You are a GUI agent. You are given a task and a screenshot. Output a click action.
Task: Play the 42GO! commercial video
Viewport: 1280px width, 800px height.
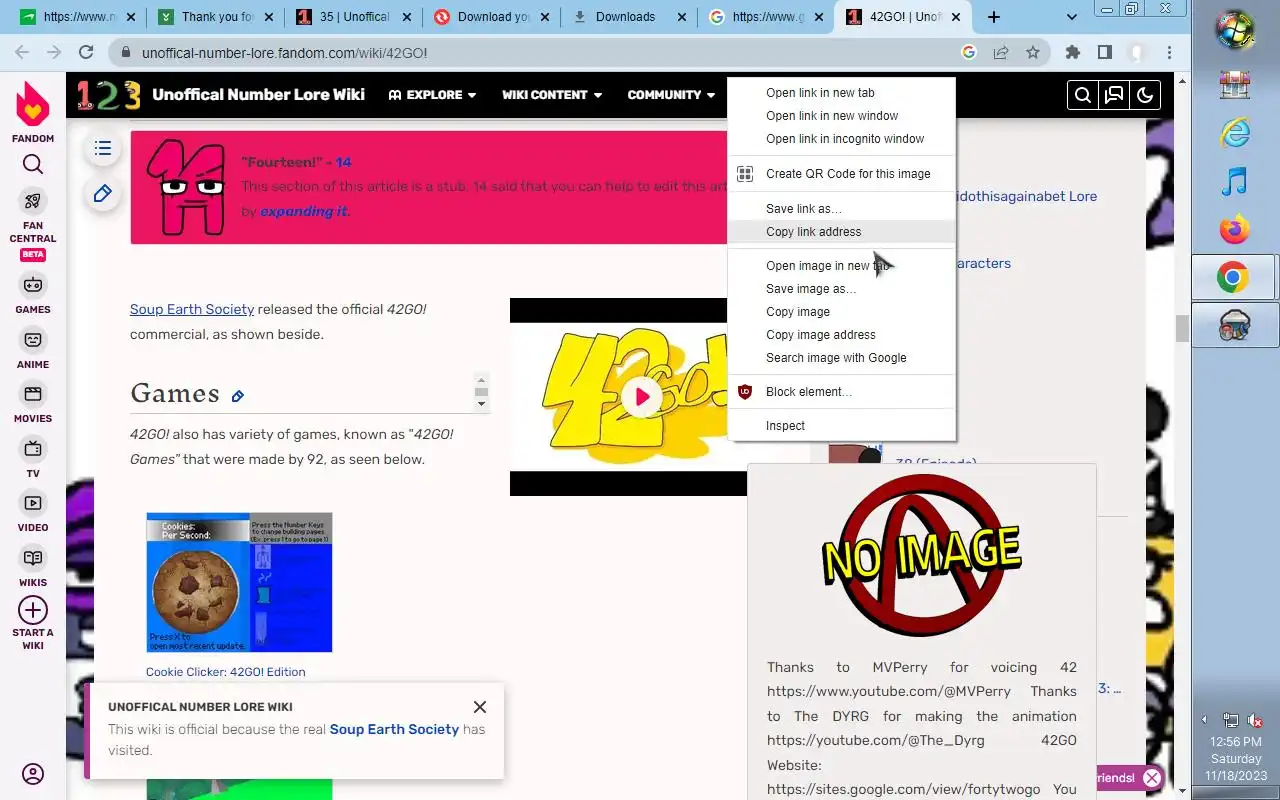point(642,397)
